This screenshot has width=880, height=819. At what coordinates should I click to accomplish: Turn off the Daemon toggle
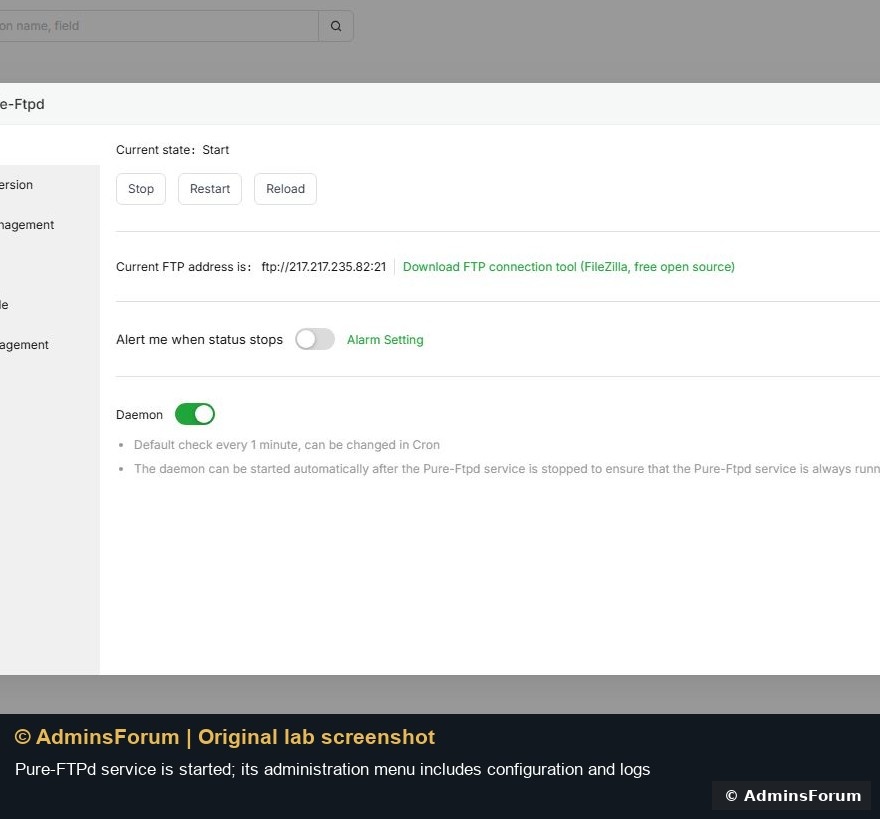coord(195,414)
